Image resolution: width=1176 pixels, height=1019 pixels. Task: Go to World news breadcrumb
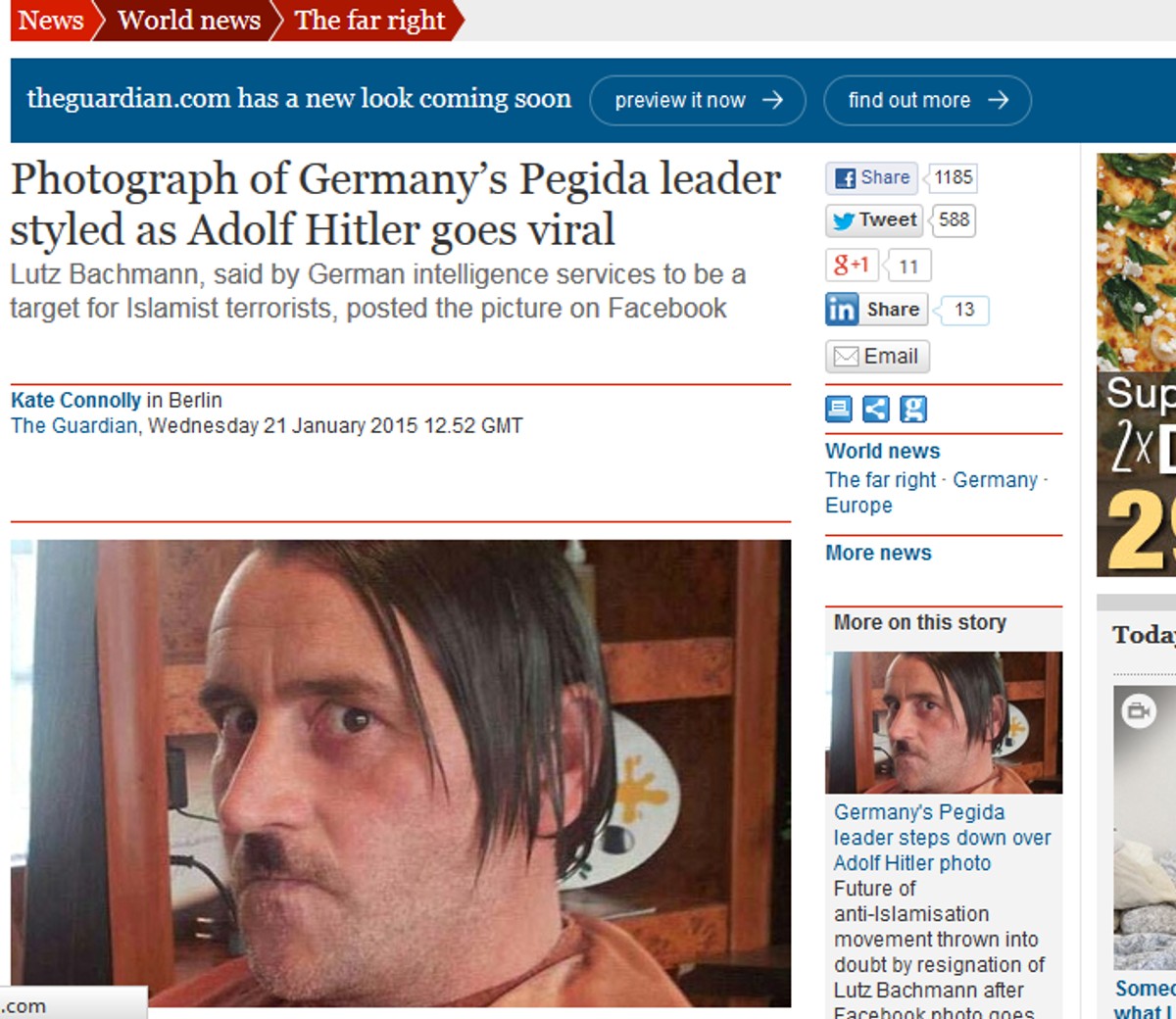click(x=188, y=21)
